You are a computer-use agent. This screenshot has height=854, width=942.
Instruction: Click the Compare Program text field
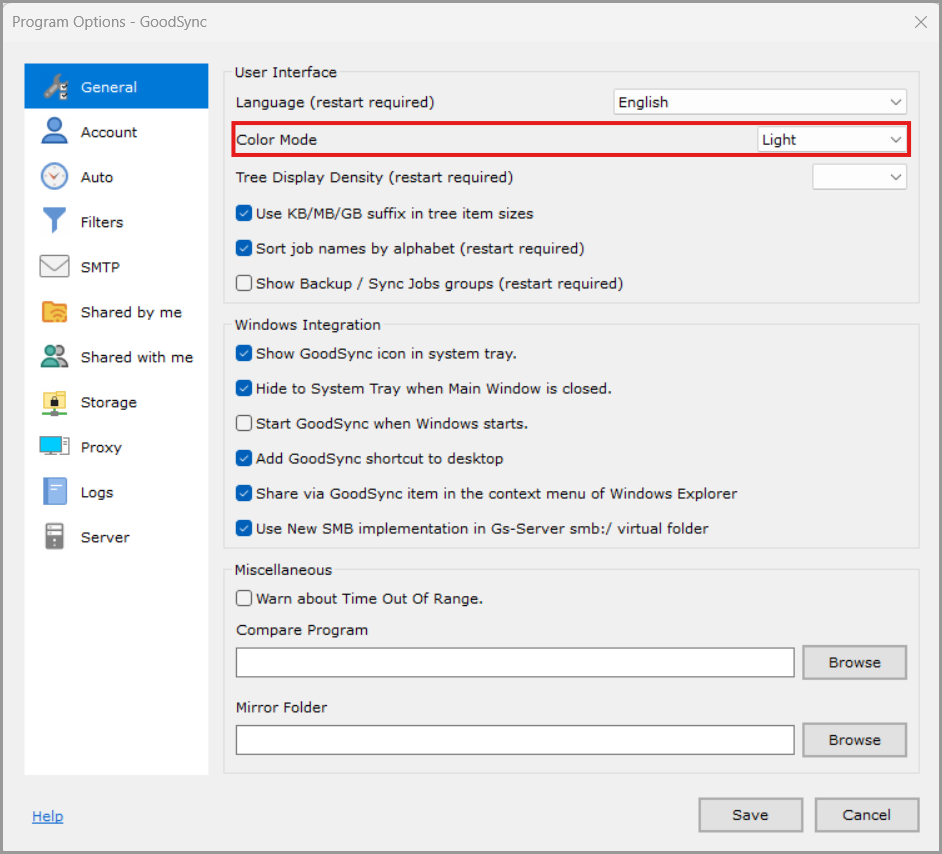point(515,662)
